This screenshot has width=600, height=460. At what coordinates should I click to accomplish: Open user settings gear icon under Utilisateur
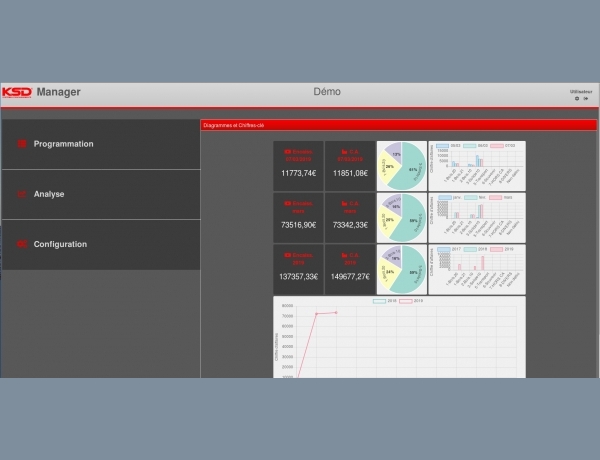point(576,99)
